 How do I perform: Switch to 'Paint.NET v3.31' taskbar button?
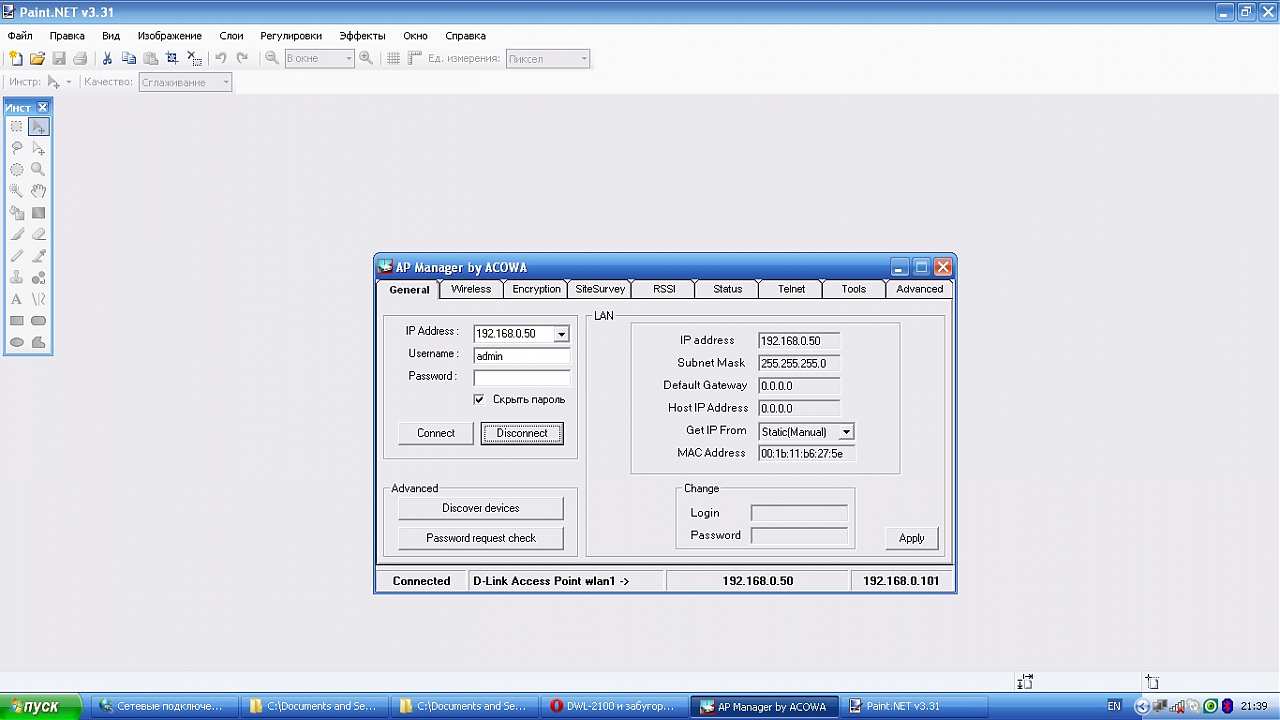913,706
